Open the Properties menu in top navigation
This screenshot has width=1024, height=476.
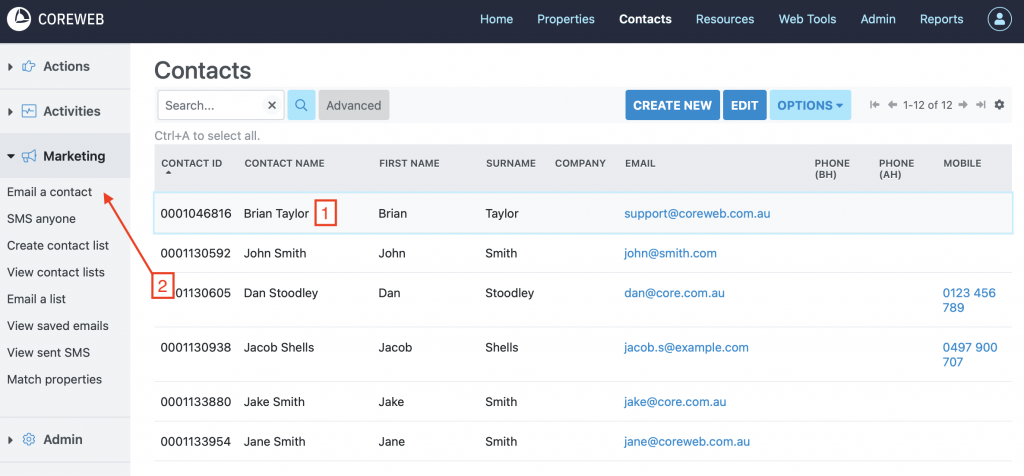(x=565, y=19)
